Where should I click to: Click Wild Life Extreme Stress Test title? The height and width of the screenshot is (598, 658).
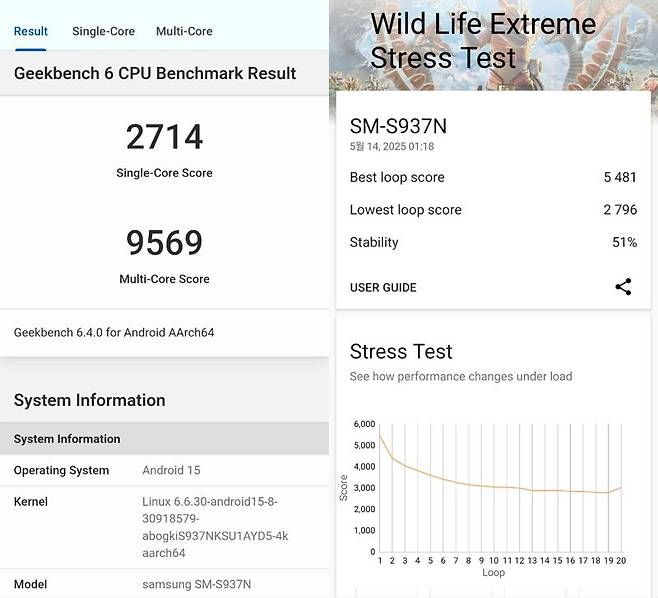tap(483, 40)
